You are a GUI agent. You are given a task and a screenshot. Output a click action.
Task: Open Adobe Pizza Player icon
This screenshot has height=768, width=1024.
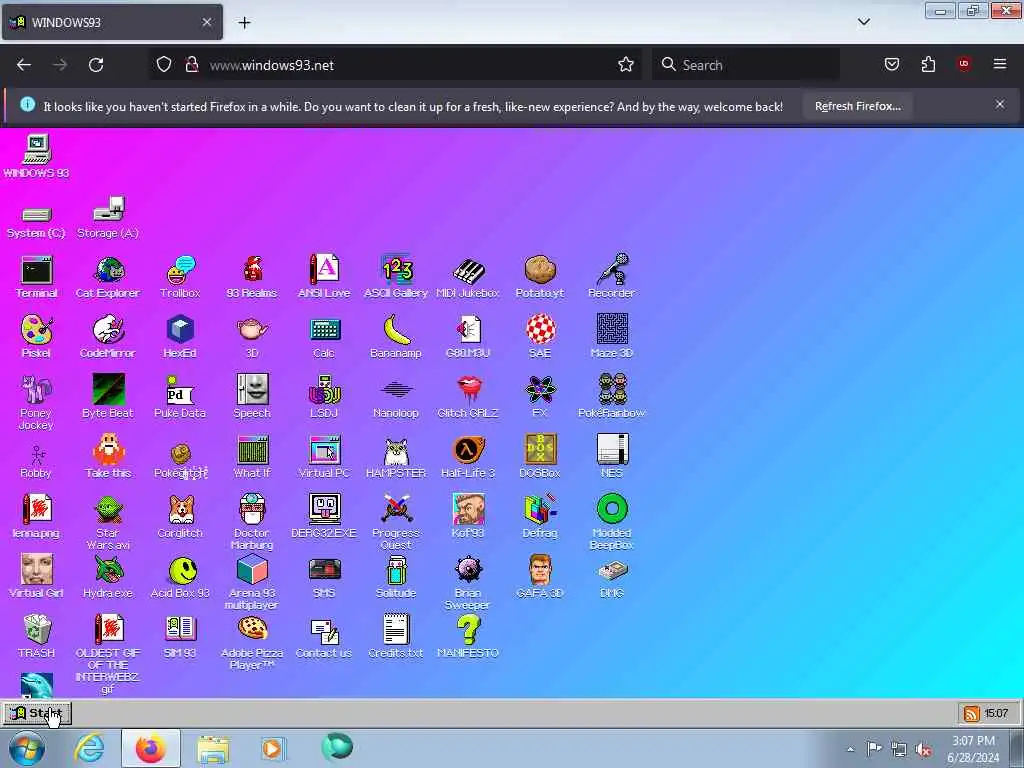[252, 643]
